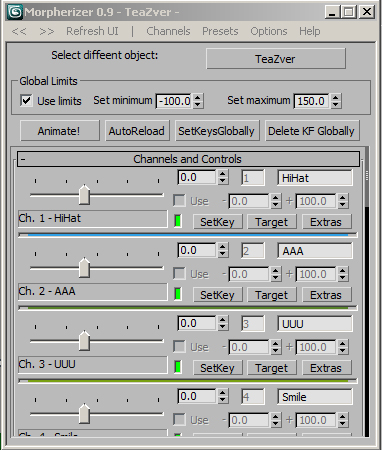Click the green color bar under UUU channel
The image size is (382, 450).
coord(188,381)
